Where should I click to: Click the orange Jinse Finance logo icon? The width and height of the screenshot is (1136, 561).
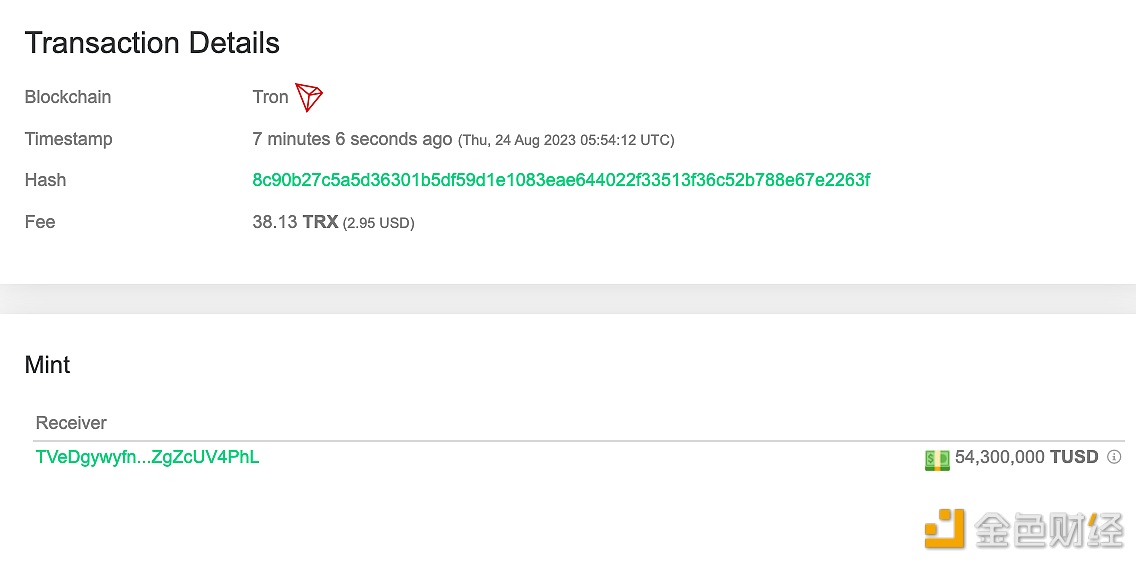945,528
